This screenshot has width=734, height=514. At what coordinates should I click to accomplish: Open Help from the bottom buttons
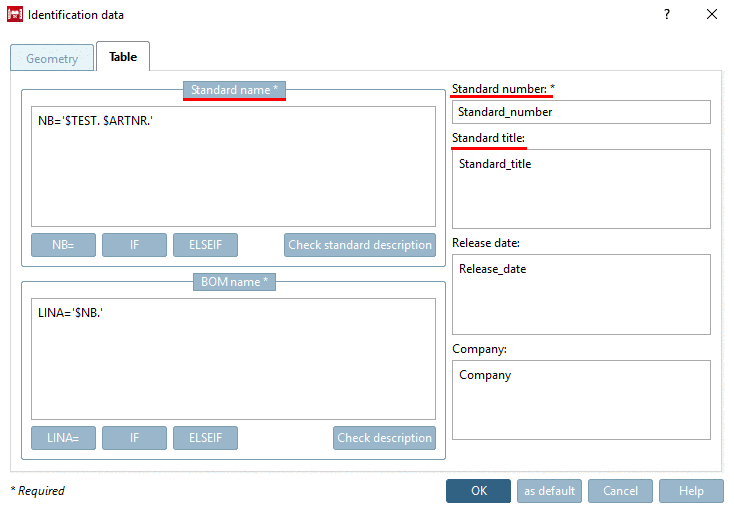coord(691,491)
